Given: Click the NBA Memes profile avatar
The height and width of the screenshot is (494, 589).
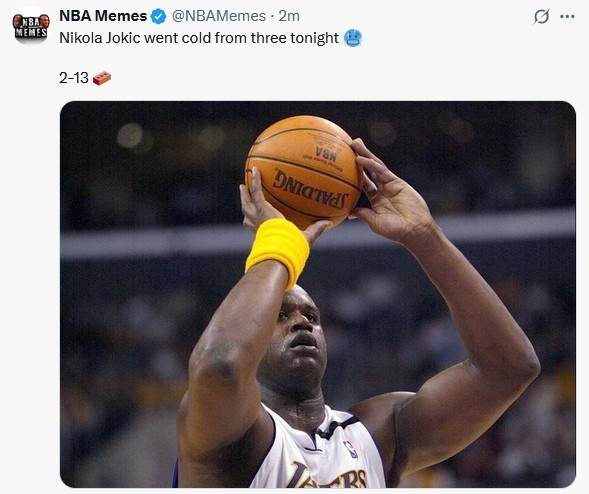Looking at the screenshot, I should click(31, 26).
